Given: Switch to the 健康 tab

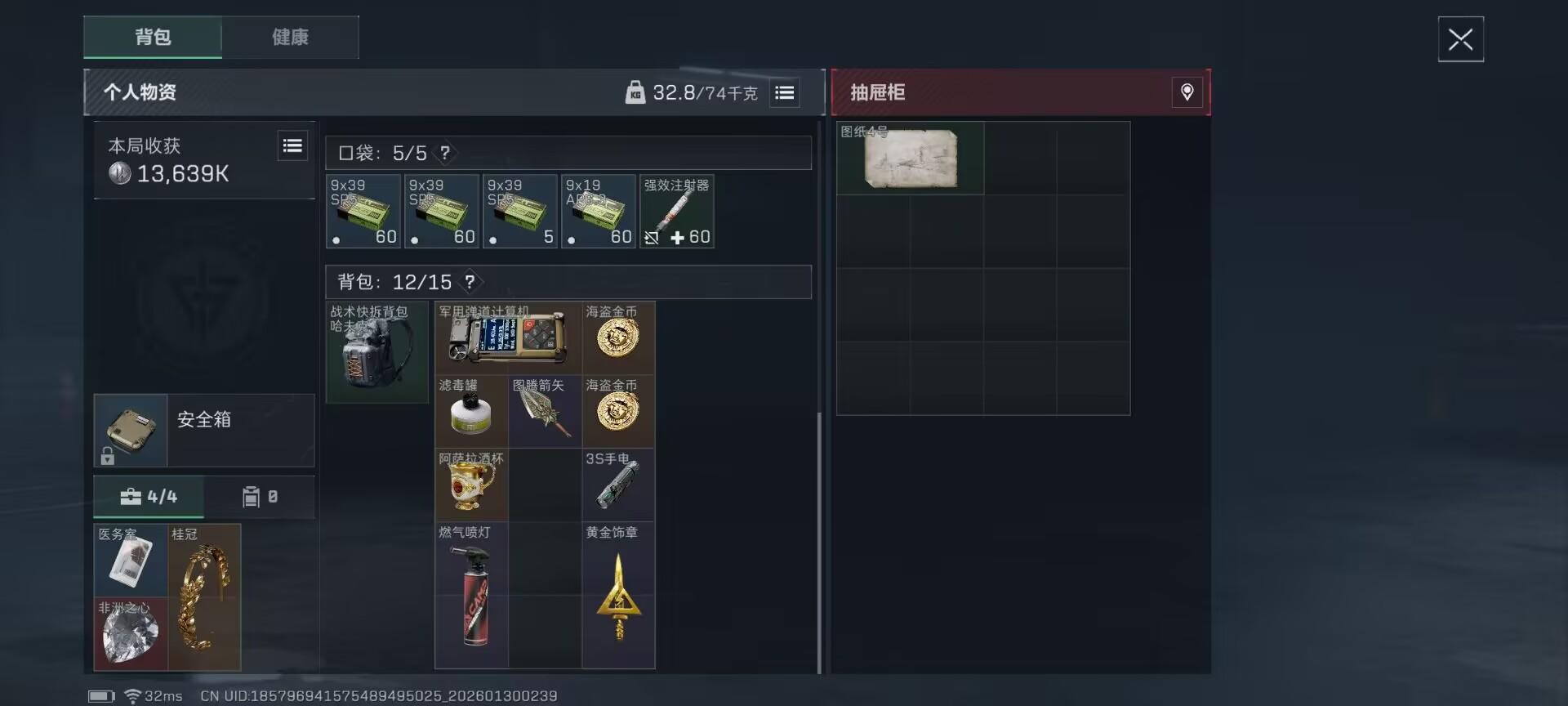Looking at the screenshot, I should click(290, 38).
